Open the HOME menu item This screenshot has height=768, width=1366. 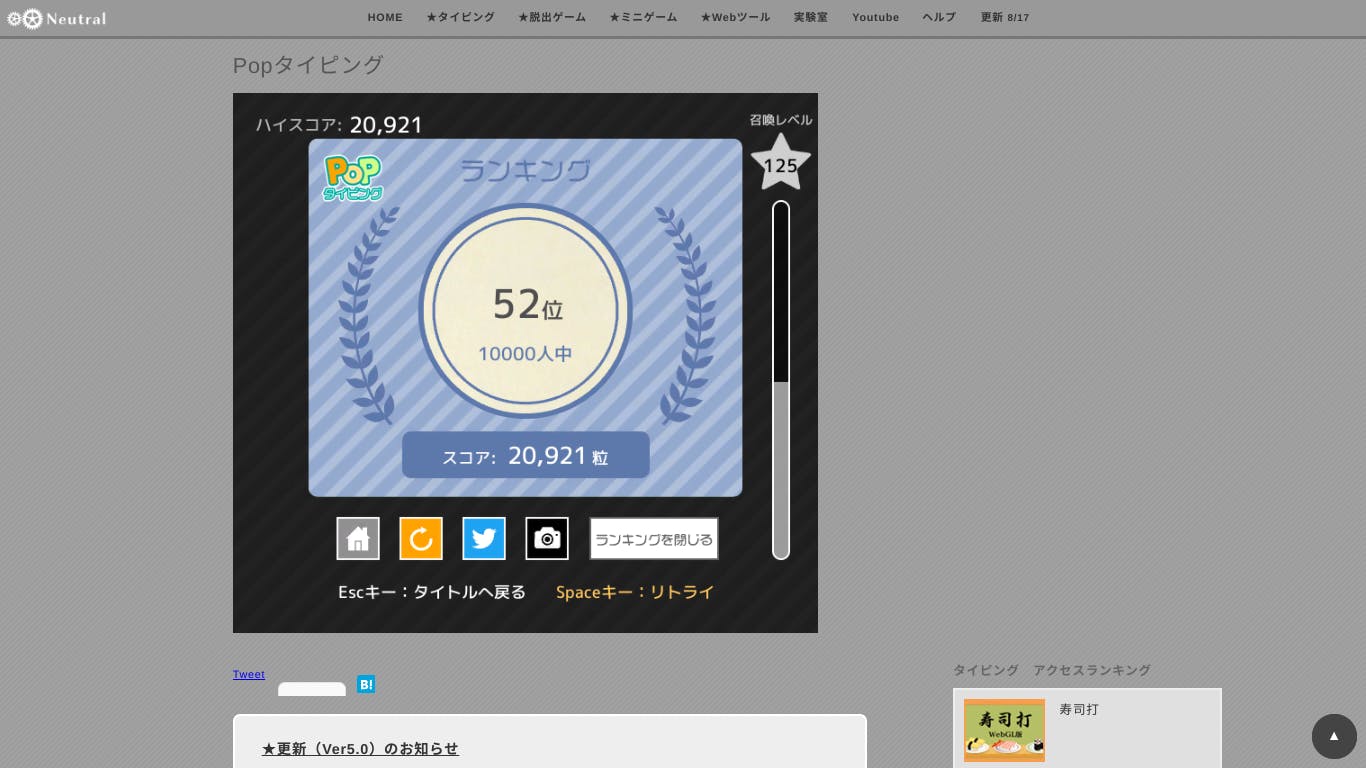(385, 18)
